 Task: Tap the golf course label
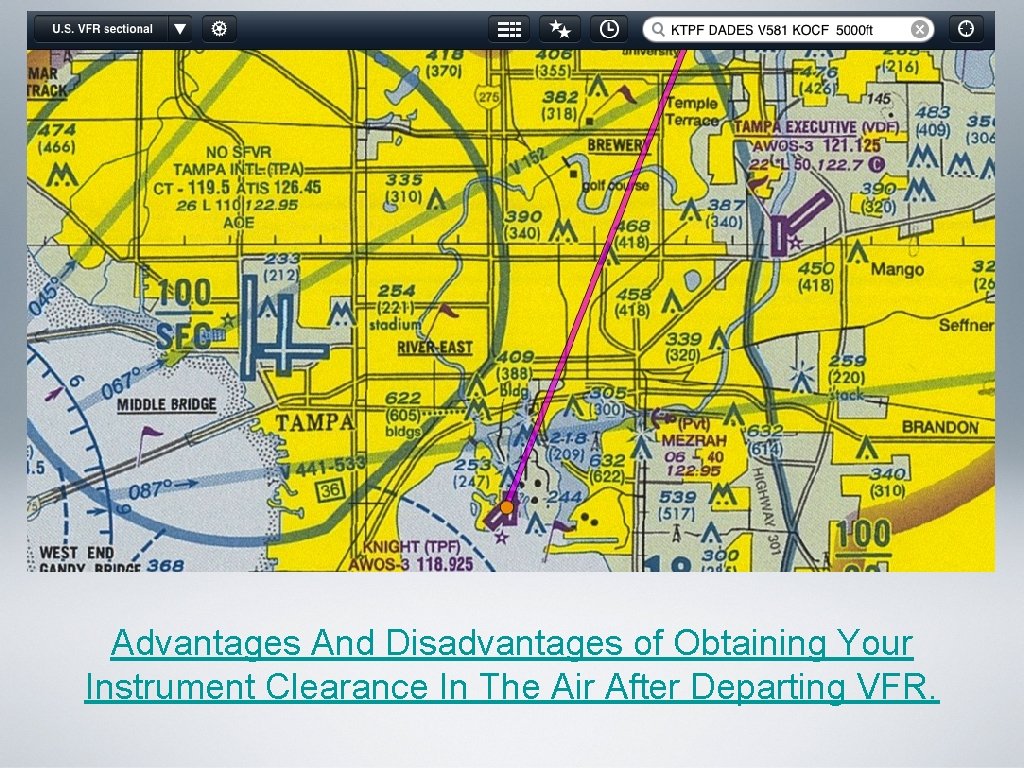[x=616, y=186]
